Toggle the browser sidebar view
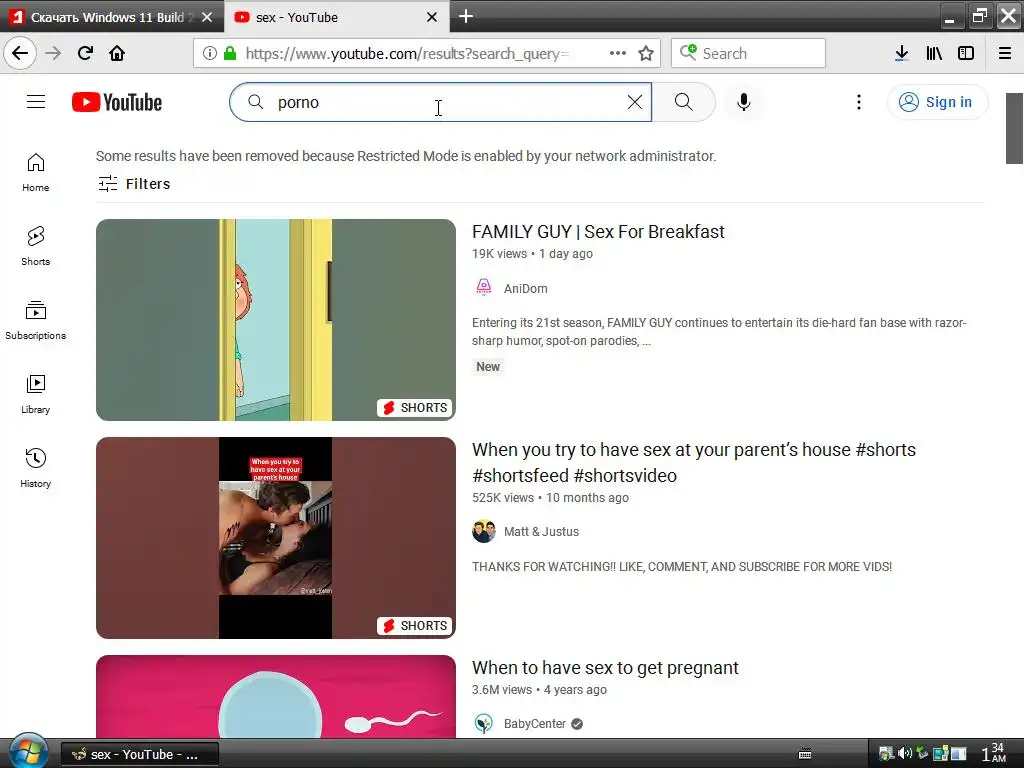Image resolution: width=1024 pixels, height=768 pixels. point(966,54)
